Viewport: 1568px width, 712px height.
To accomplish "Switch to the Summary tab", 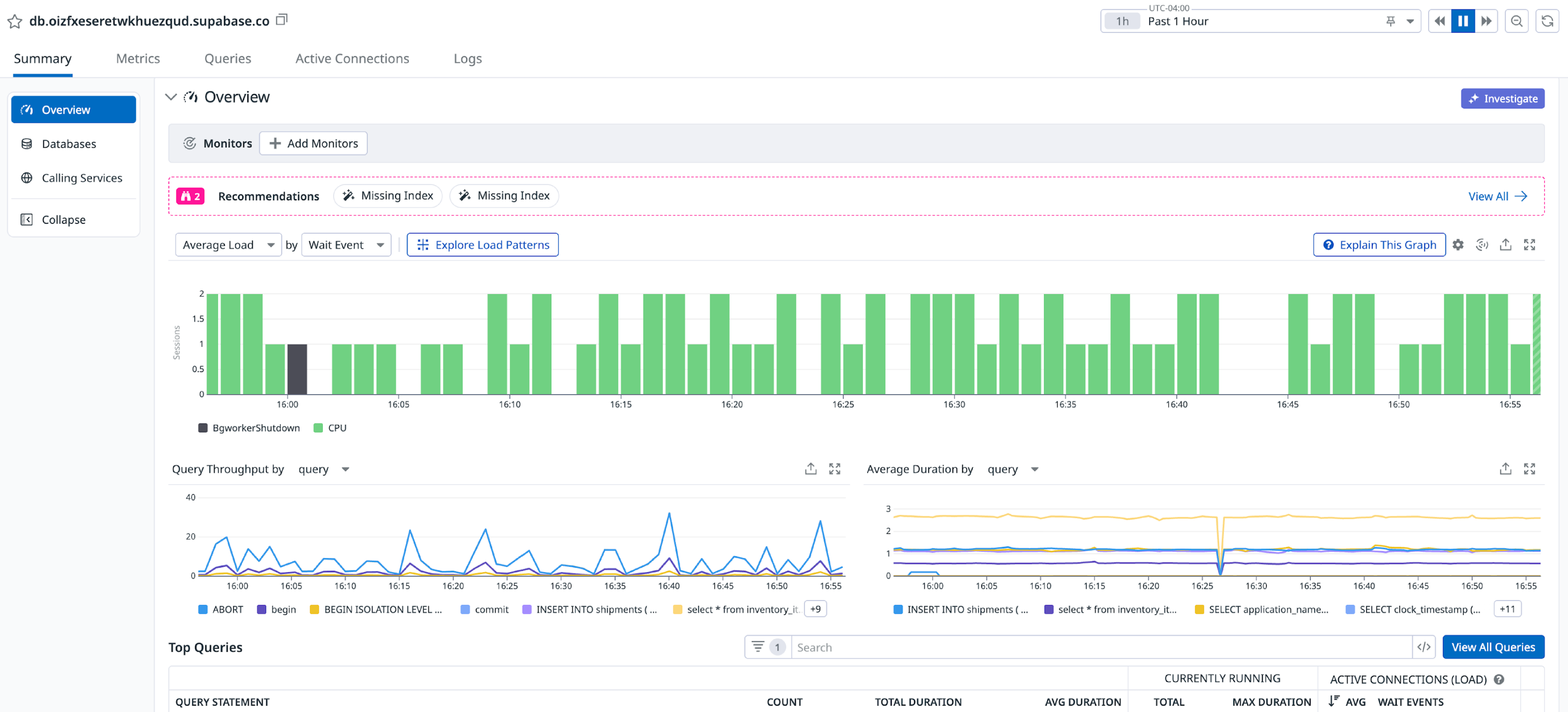I will (43, 59).
